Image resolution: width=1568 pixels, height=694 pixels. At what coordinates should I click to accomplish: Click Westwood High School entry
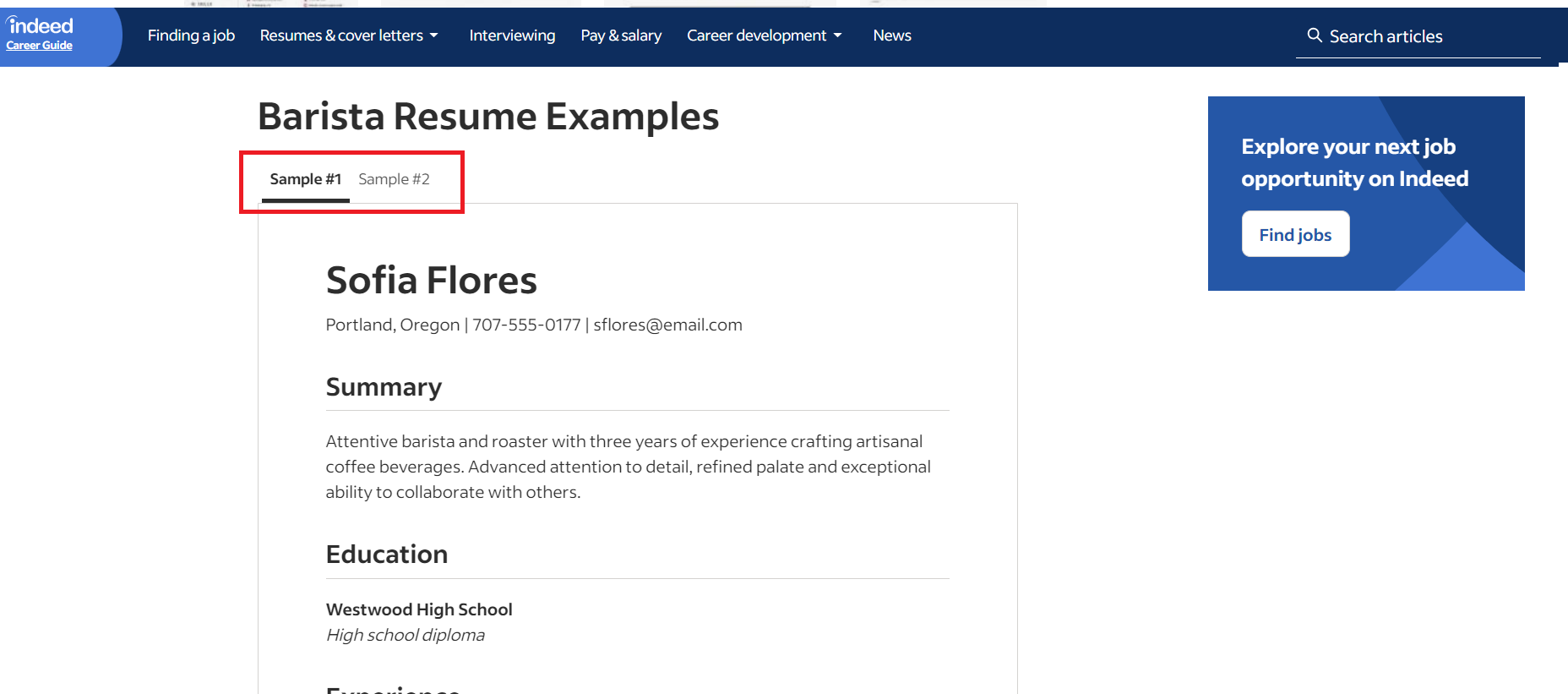[419, 609]
